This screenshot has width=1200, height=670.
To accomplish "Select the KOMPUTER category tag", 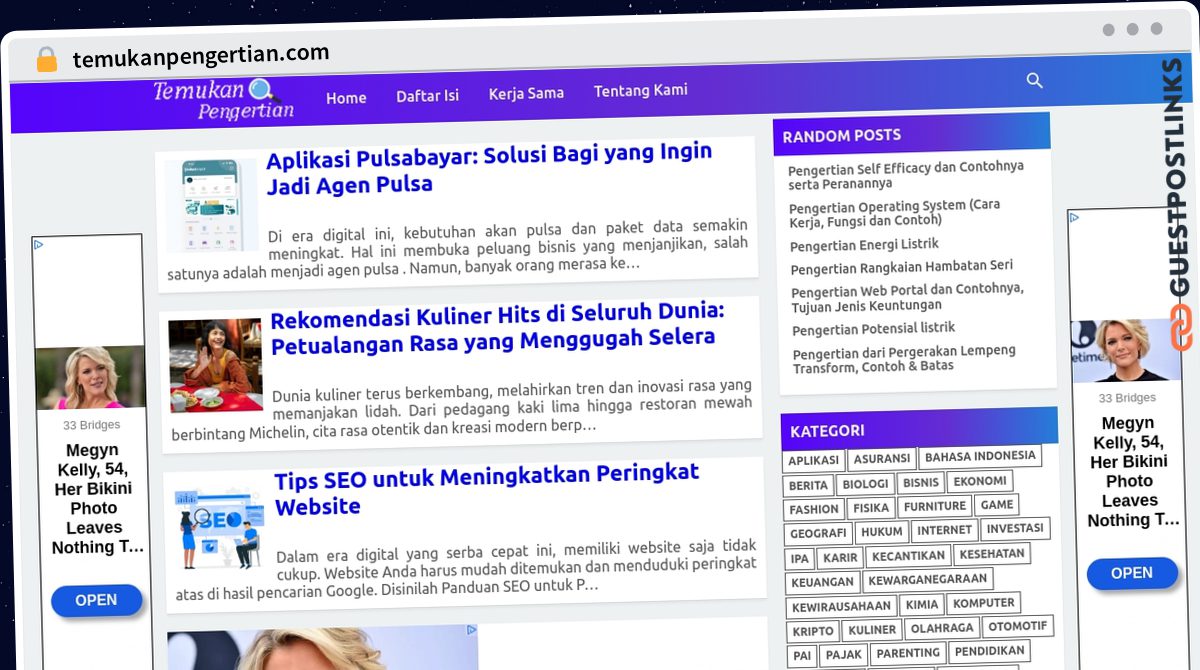I will 984,603.
